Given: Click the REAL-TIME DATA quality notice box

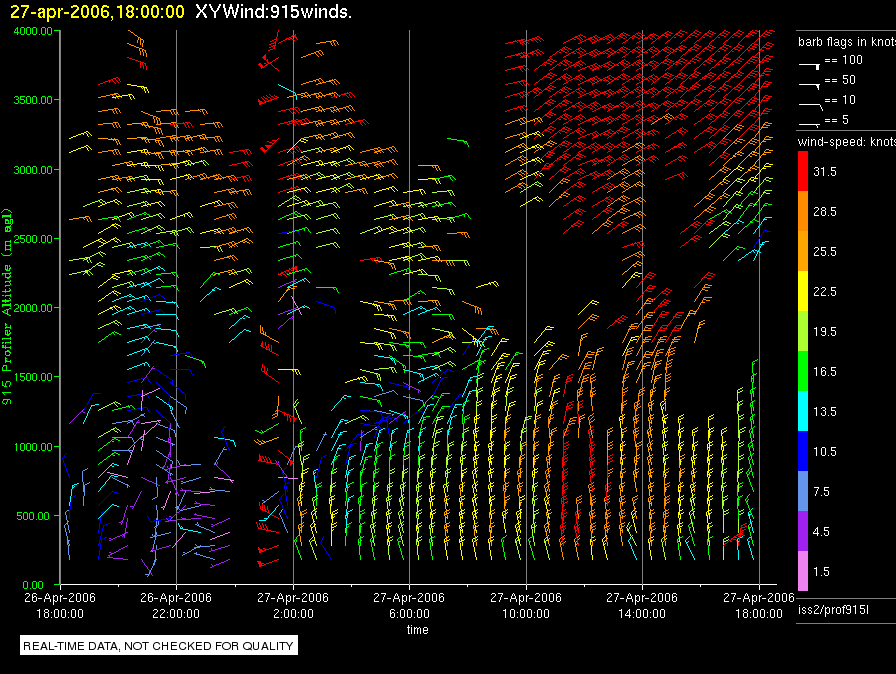Looking at the screenshot, I should 159,645.
